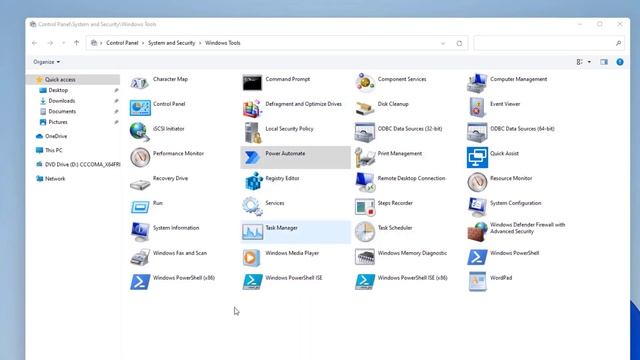Select the Control Panel icon

(x=140, y=108)
